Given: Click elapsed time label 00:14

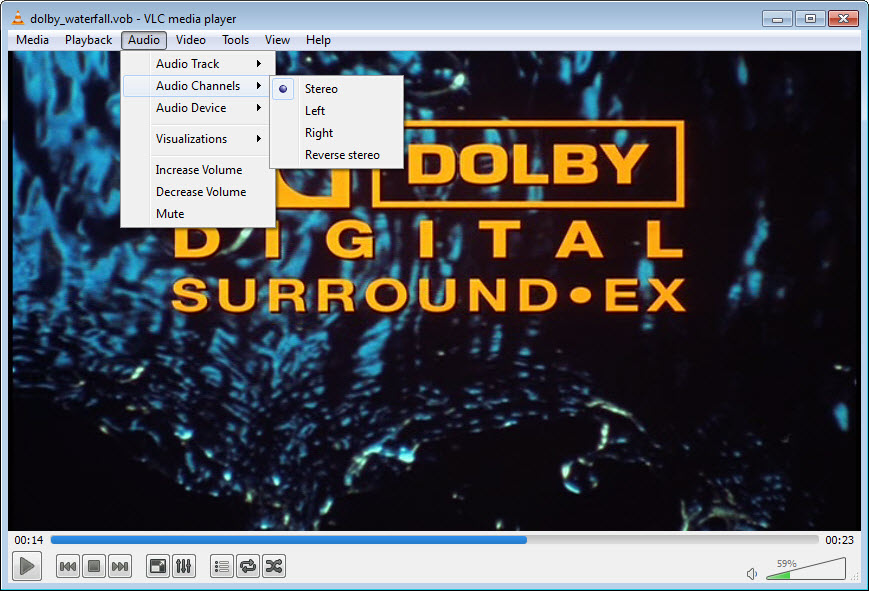Looking at the screenshot, I should (x=29, y=540).
